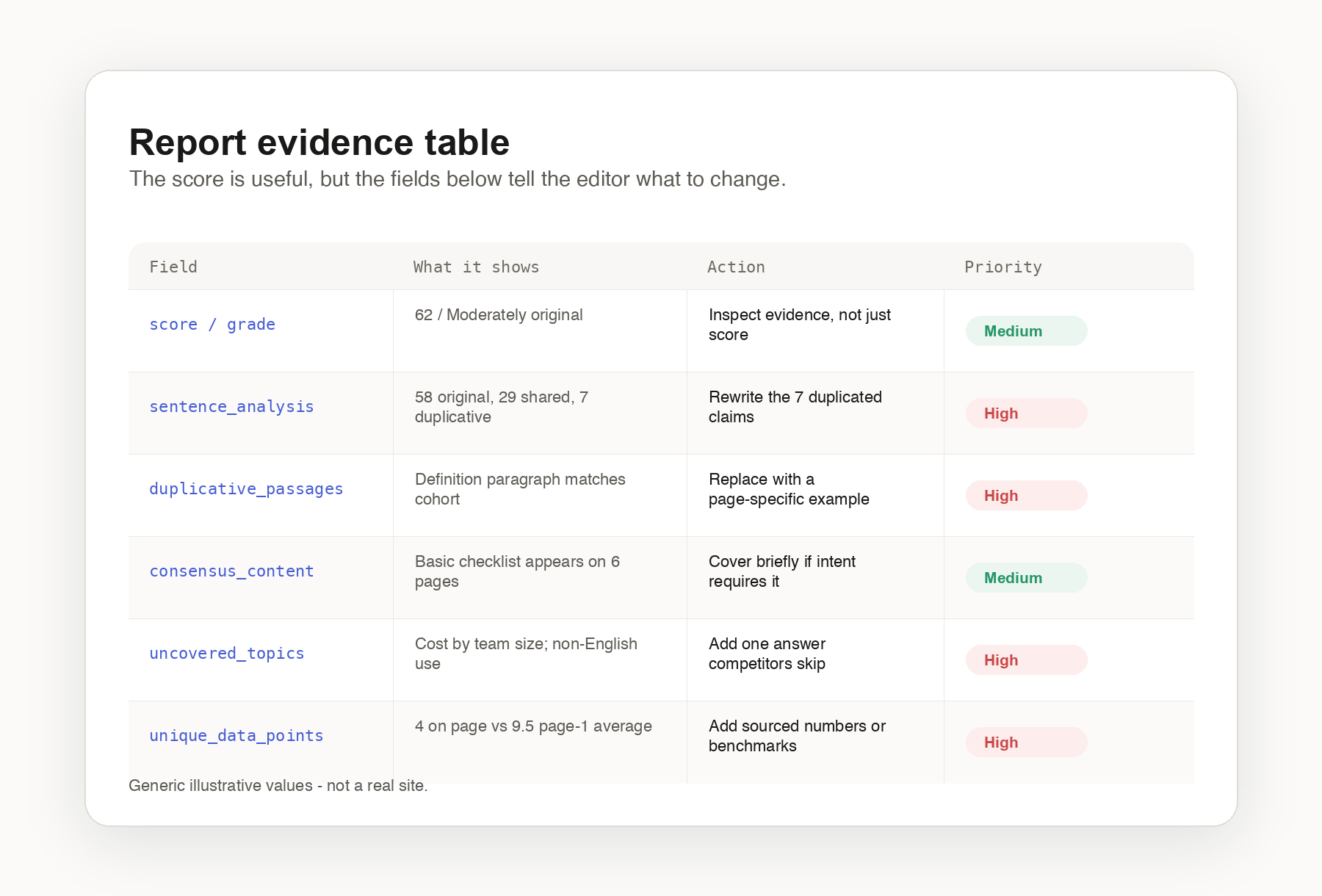The image size is (1322, 896).
Task: Click 'Replace with a page-specific example' action
Action: click(789, 489)
